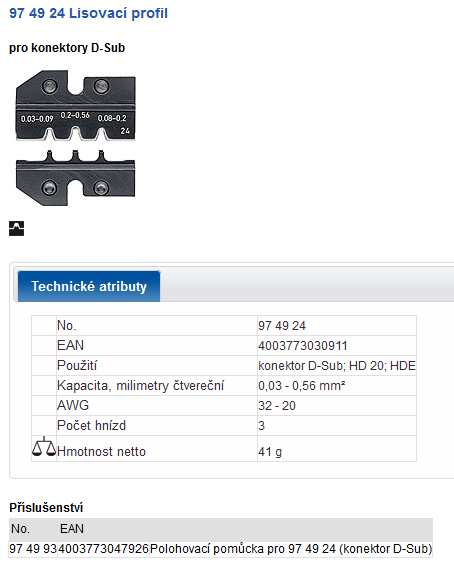The height and width of the screenshot is (568, 454).
Task: Click the AWG value 32 - 20
Action: (x=277, y=406)
